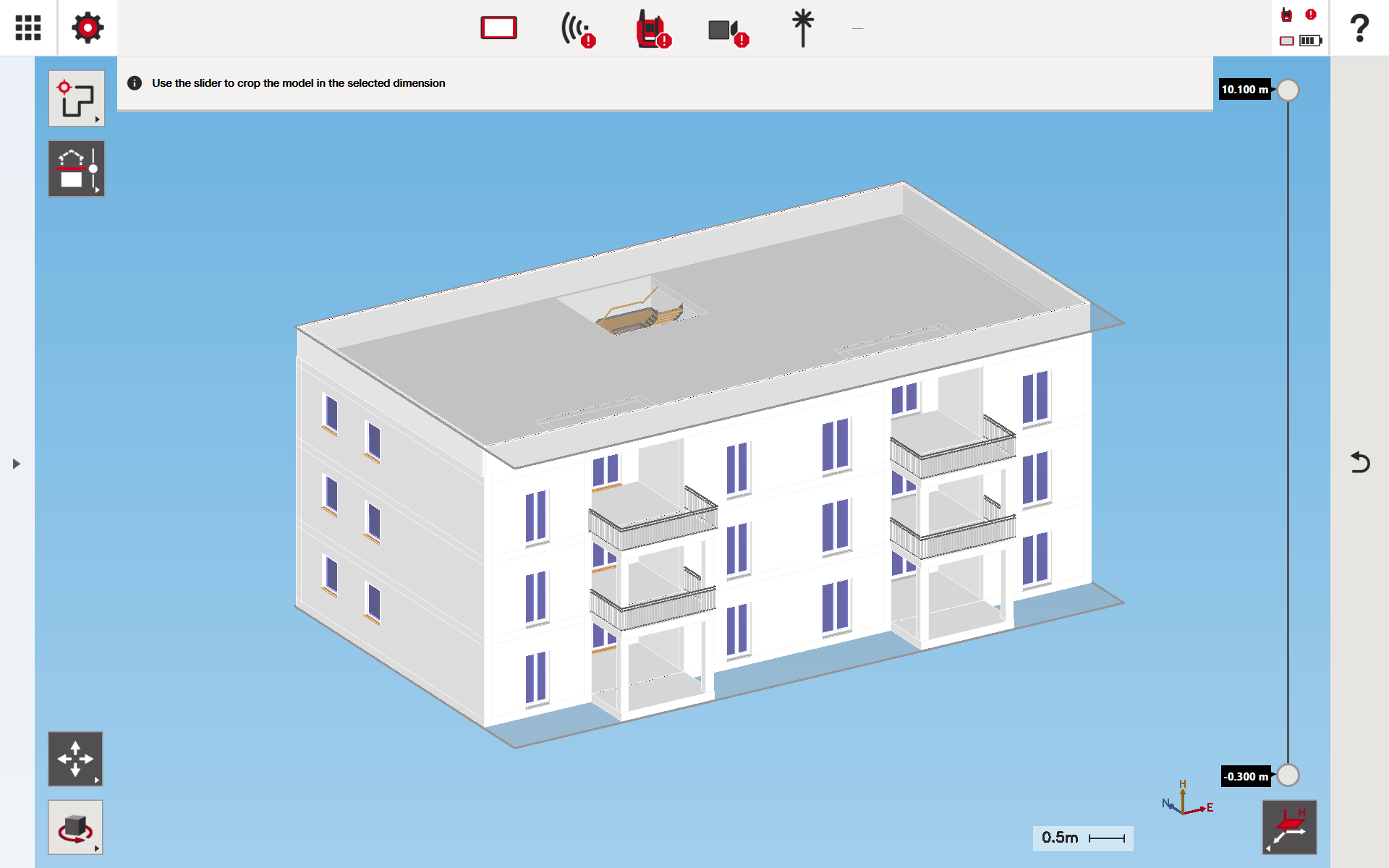This screenshot has height=868, width=1389.
Task: Click the camera status warning icon
Action: click(727, 31)
